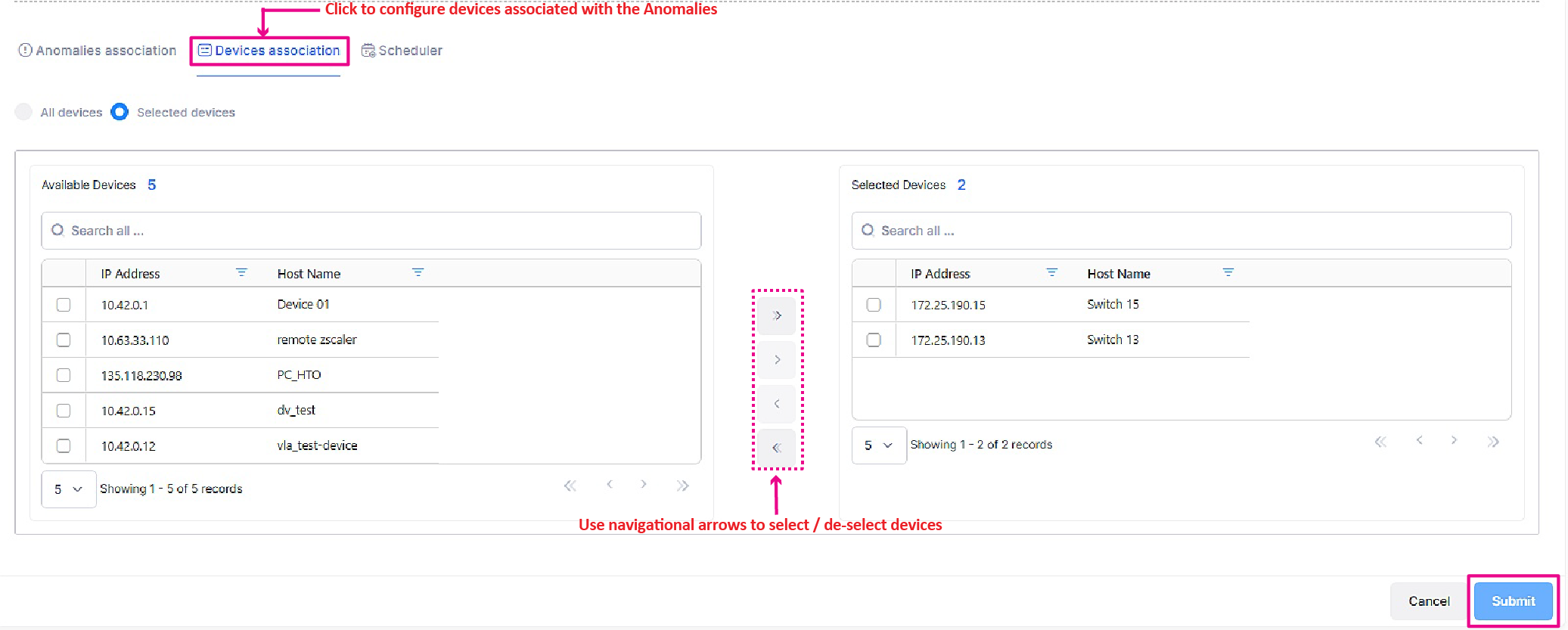The width and height of the screenshot is (1568, 630).
Task: Tick the checkbox for Switch 15
Action: 874,305
